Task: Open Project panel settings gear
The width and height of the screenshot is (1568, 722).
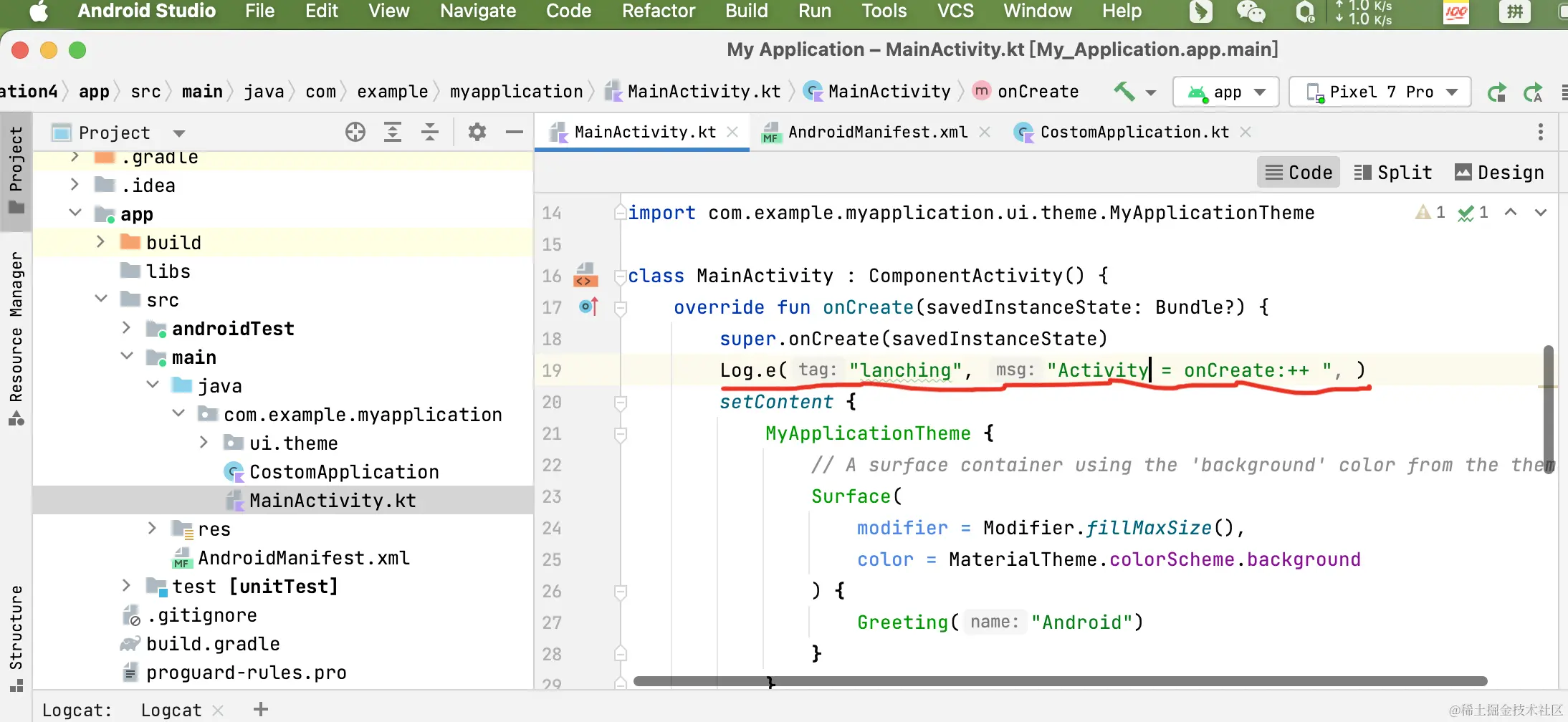Action: 477,132
